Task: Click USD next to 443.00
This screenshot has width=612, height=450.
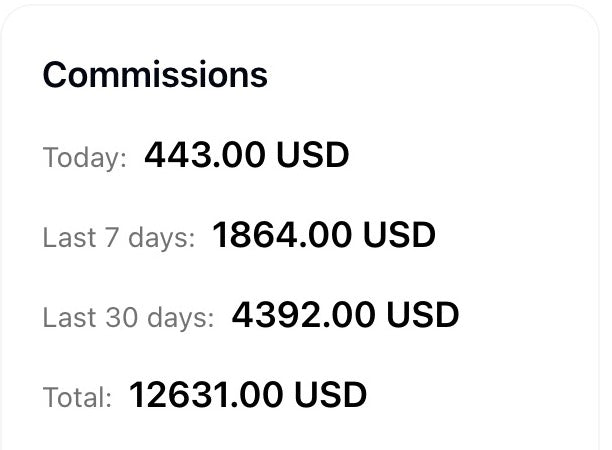Action: click(313, 156)
